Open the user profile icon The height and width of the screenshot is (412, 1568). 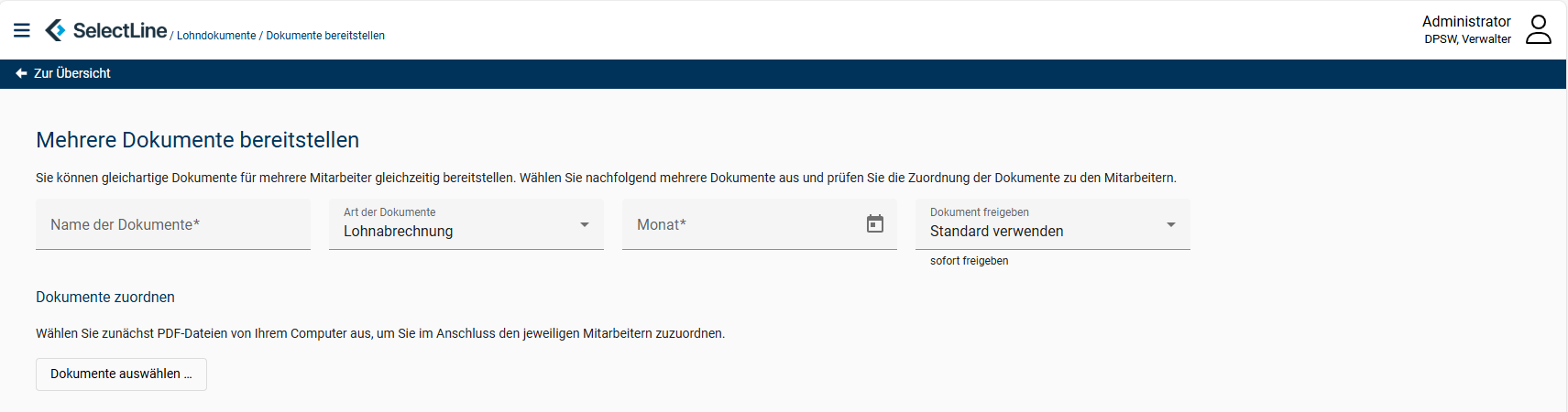point(1538,29)
